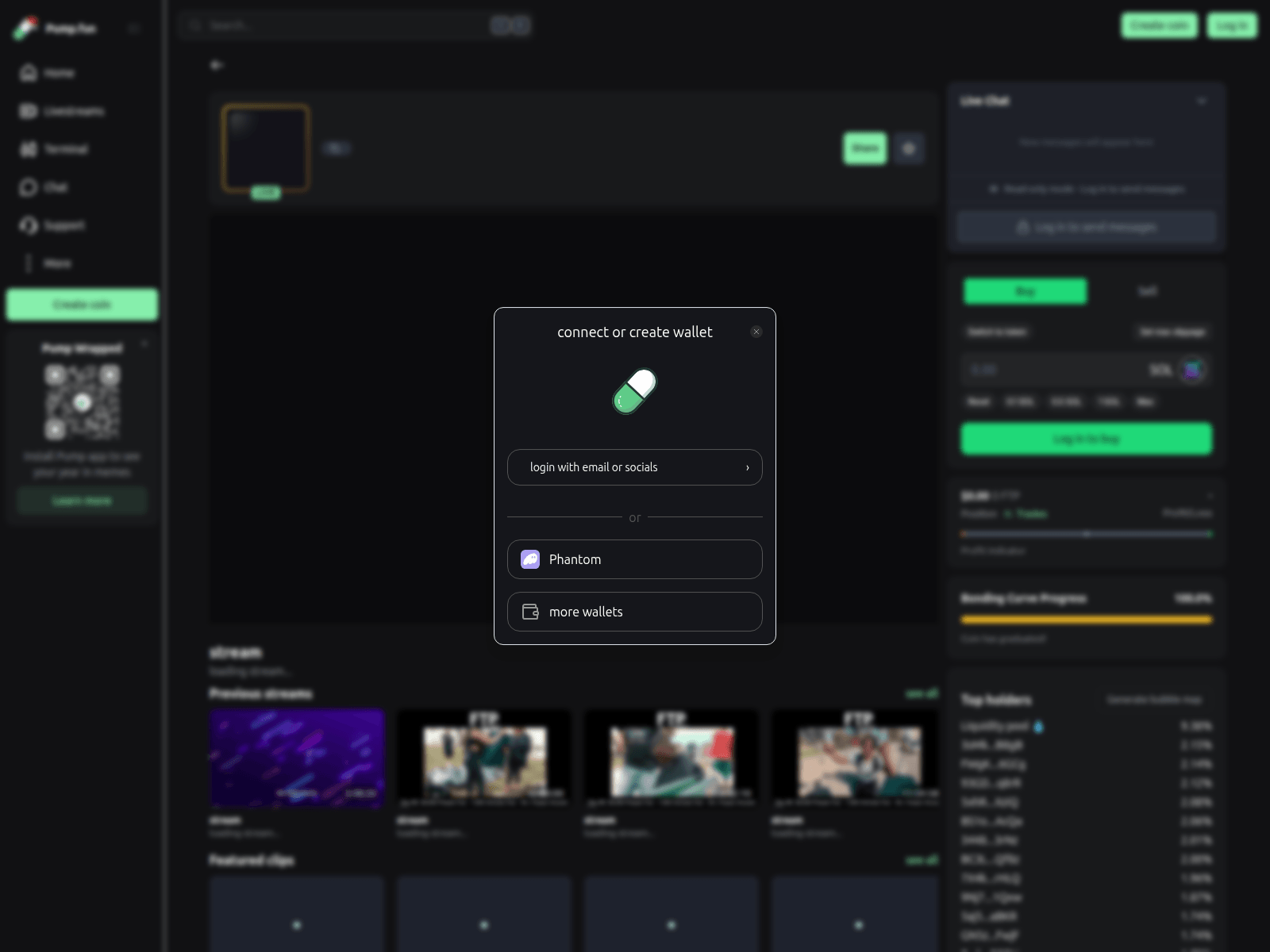Click the green Create coin sidebar button
This screenshot has height=952, width=1270.
[82, 304]
